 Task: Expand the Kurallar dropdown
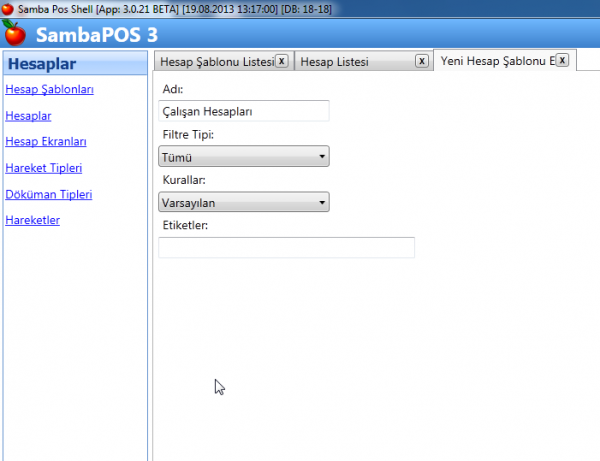point(244,203)
